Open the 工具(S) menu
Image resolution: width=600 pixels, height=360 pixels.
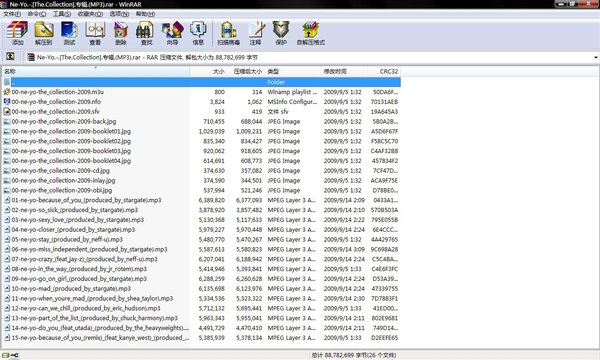[62, 14]
